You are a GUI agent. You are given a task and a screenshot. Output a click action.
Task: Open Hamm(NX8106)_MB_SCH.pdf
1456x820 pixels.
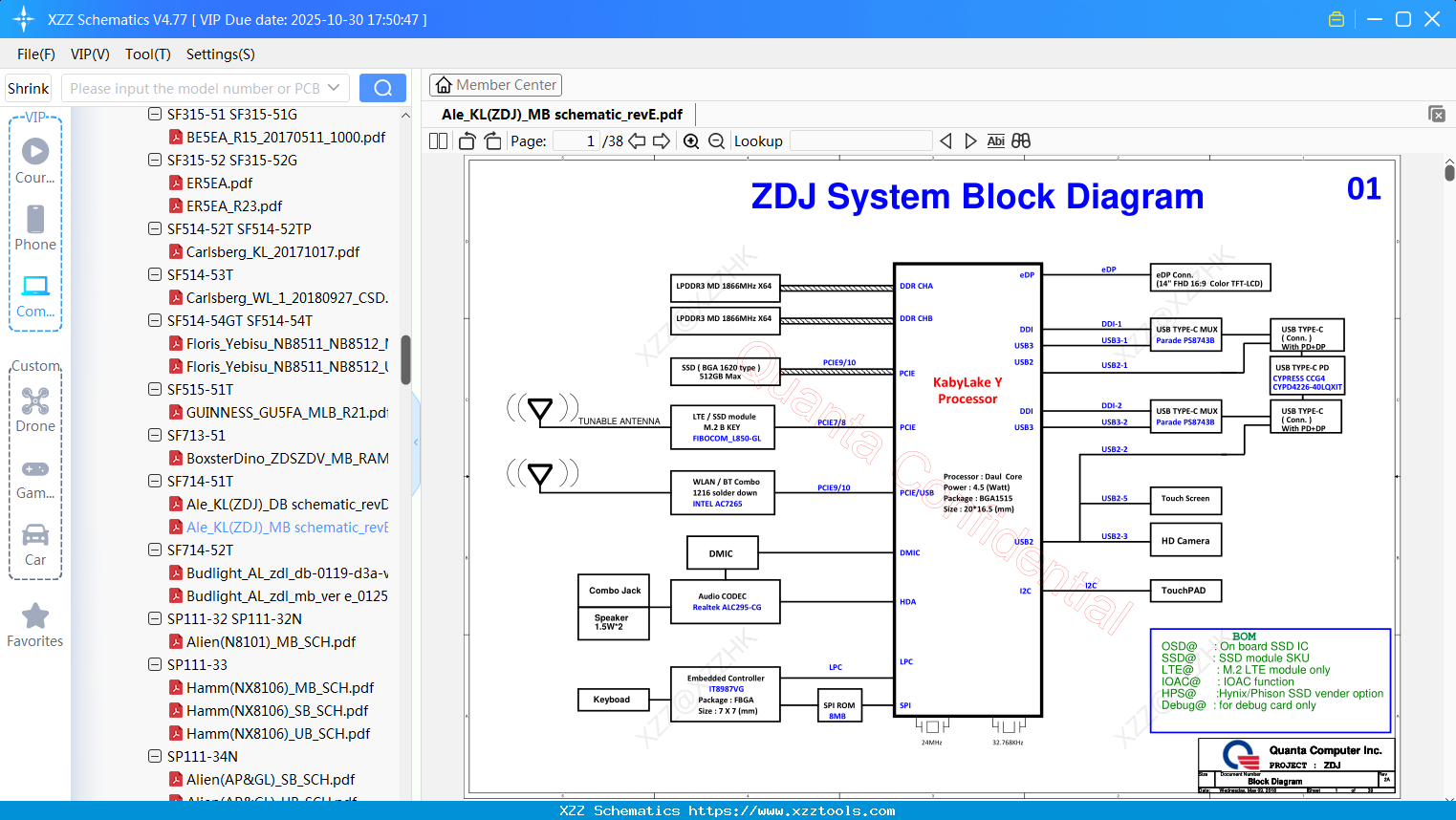pyautogui.click(x=280, y=687)
